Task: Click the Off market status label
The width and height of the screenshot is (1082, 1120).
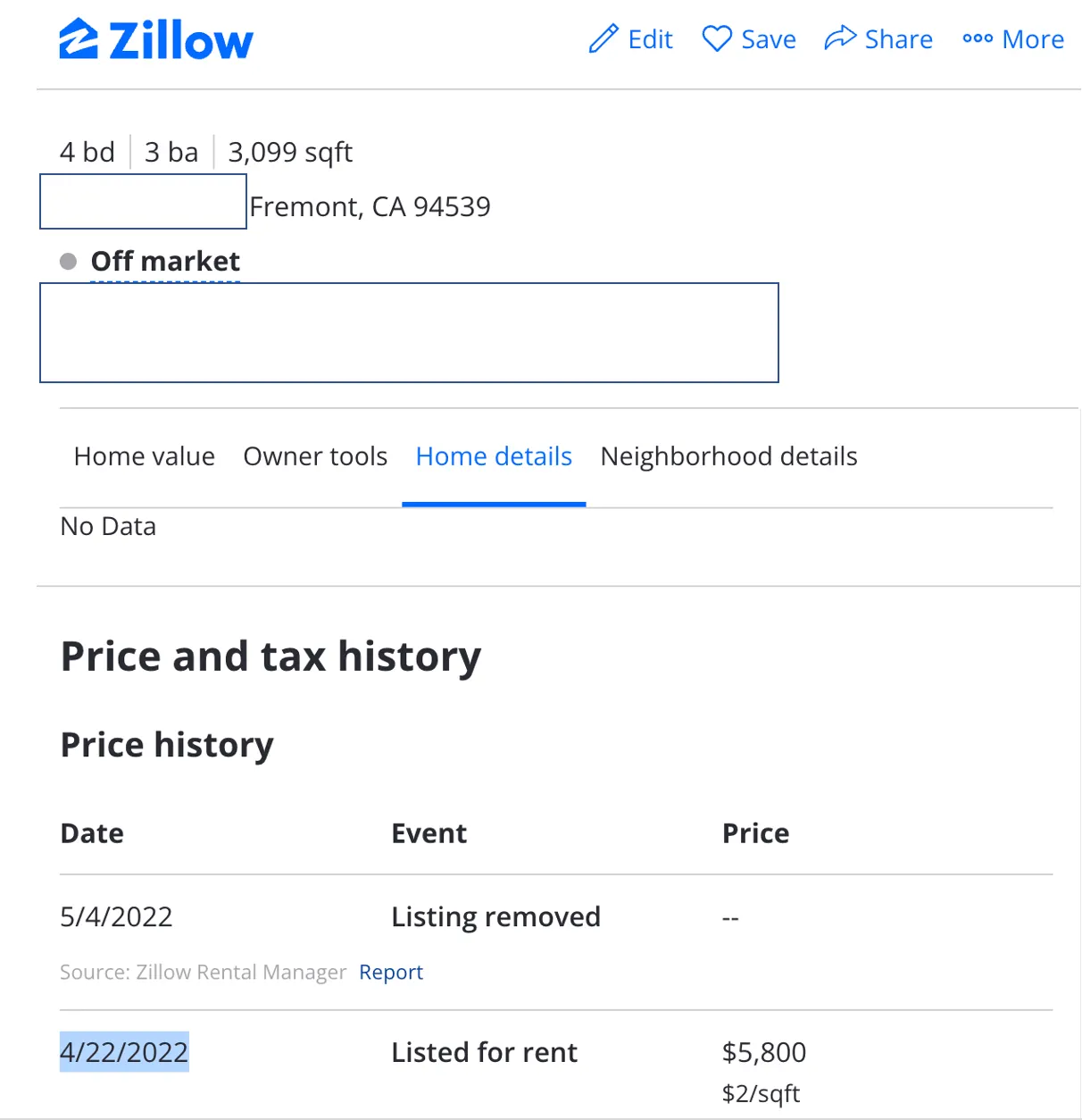Action: (x=165, y=261)
